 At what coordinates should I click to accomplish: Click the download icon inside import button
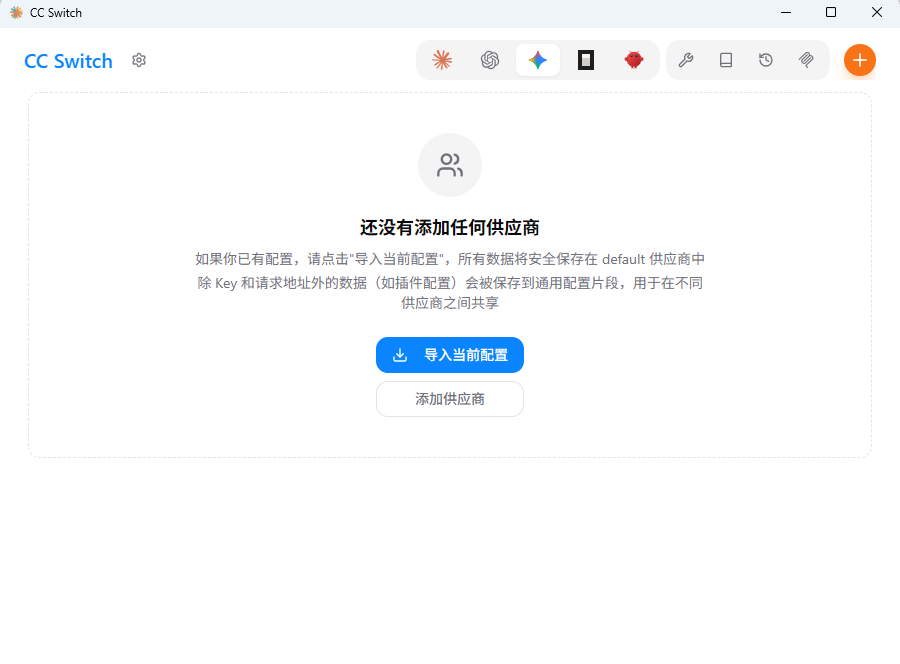(x=400, y=355)
